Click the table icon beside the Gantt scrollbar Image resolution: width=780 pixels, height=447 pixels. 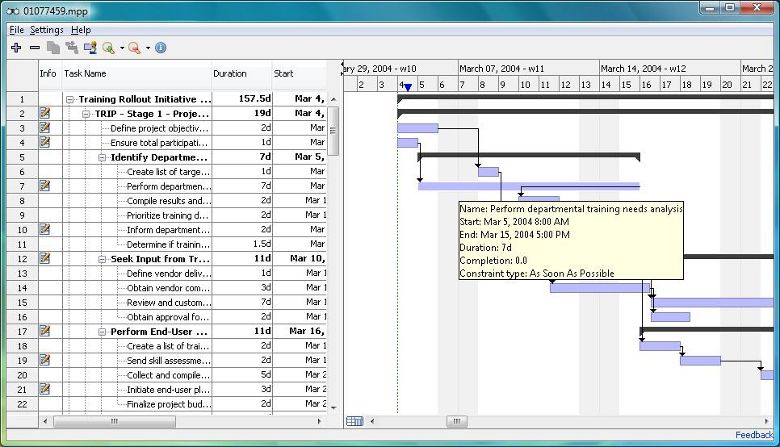tap(354, 421)
